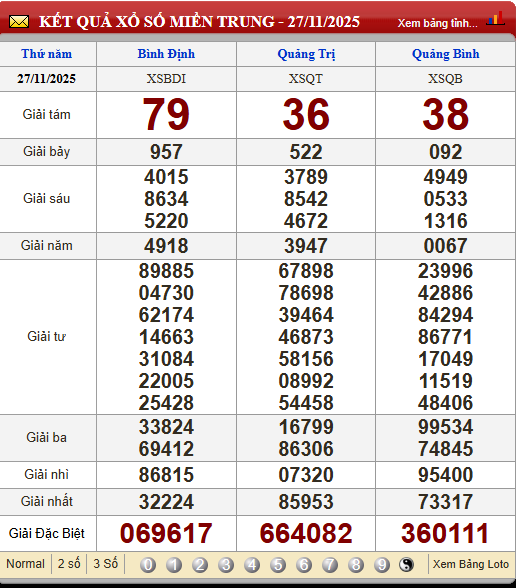Image resolution: width=518 pixels, height=588 pixels.
Task: Click the XSQB code
Action: pos(446,79)
